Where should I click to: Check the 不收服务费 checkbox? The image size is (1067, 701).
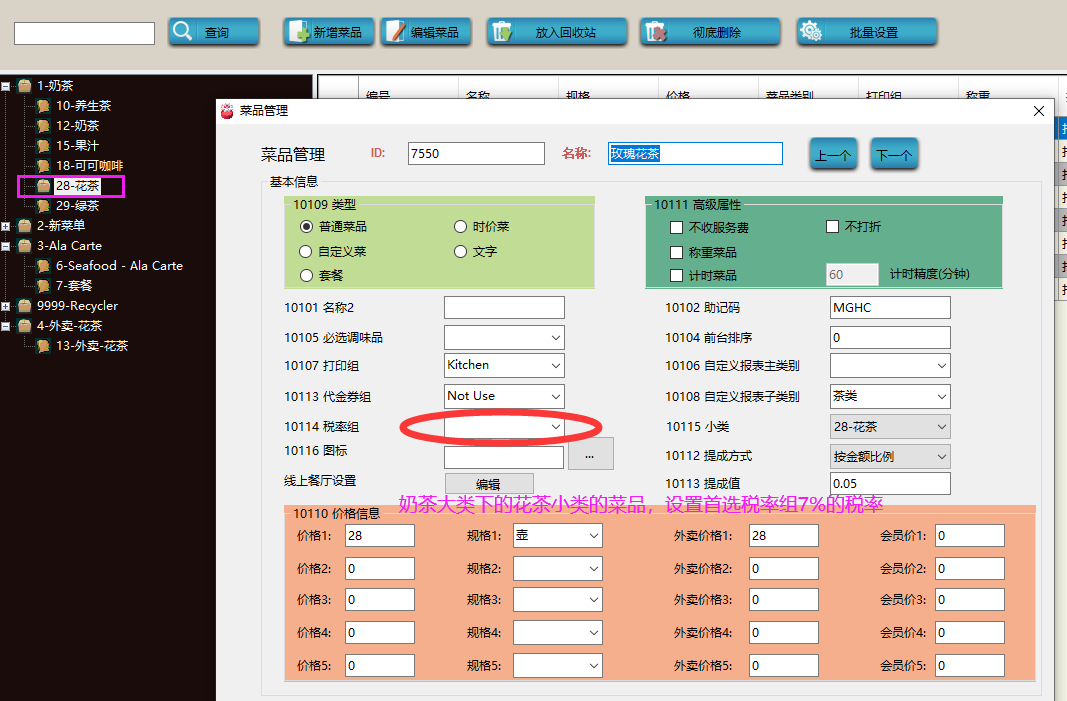click(676, 227)
